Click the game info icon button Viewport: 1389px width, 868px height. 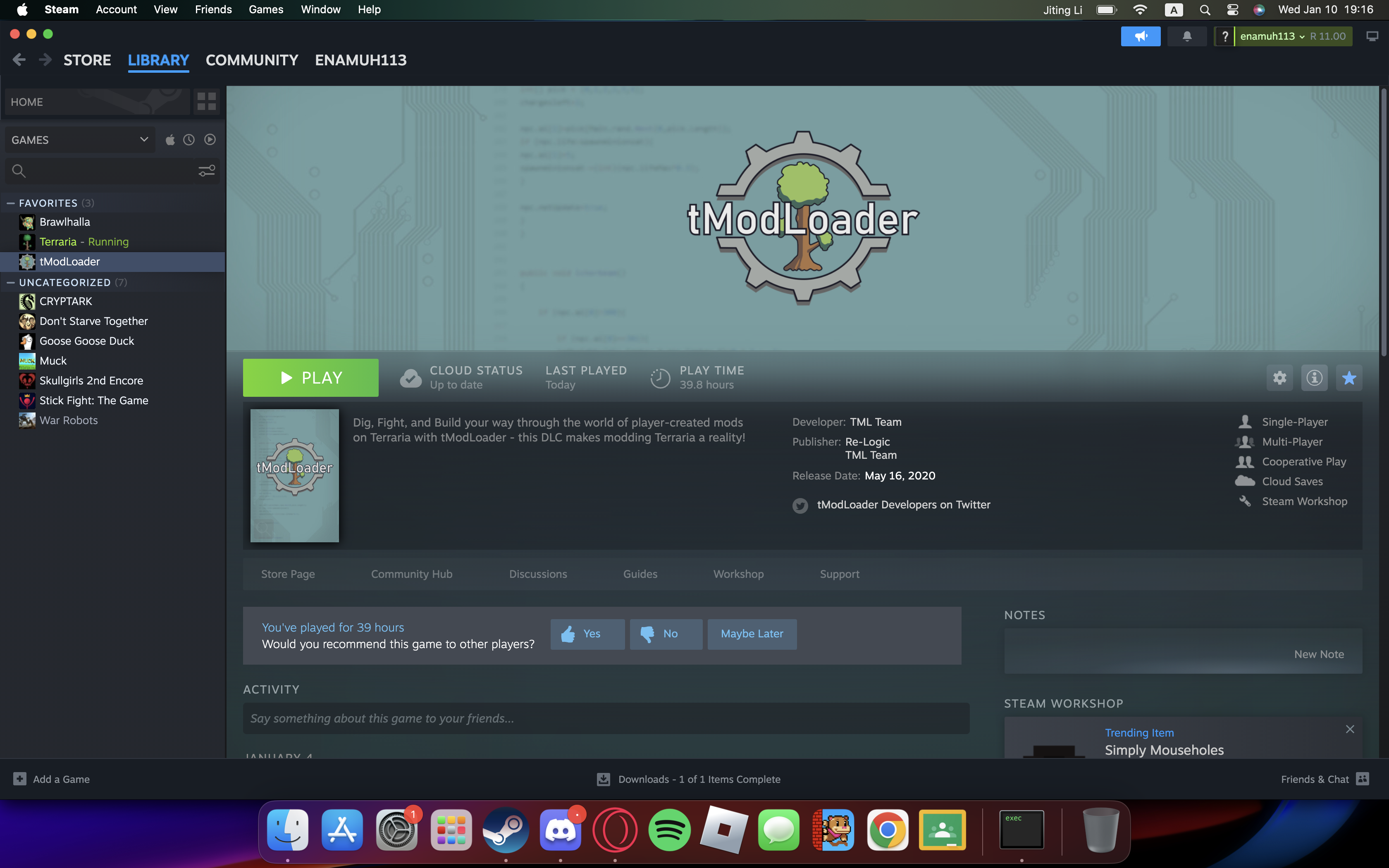point(1315,378)
